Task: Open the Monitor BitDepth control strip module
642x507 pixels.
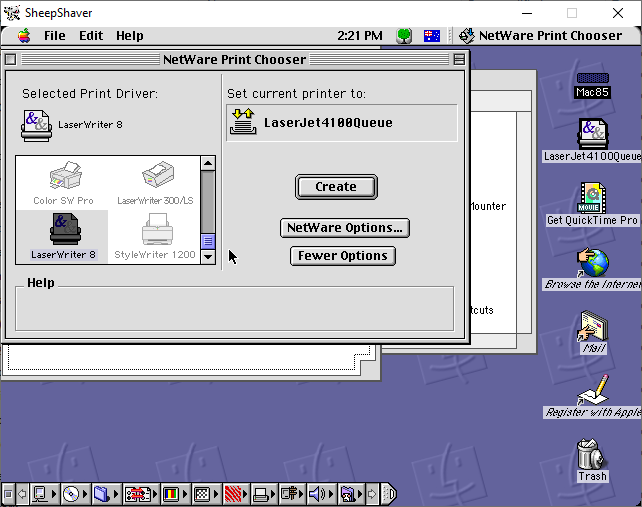Action: [175, 494]
